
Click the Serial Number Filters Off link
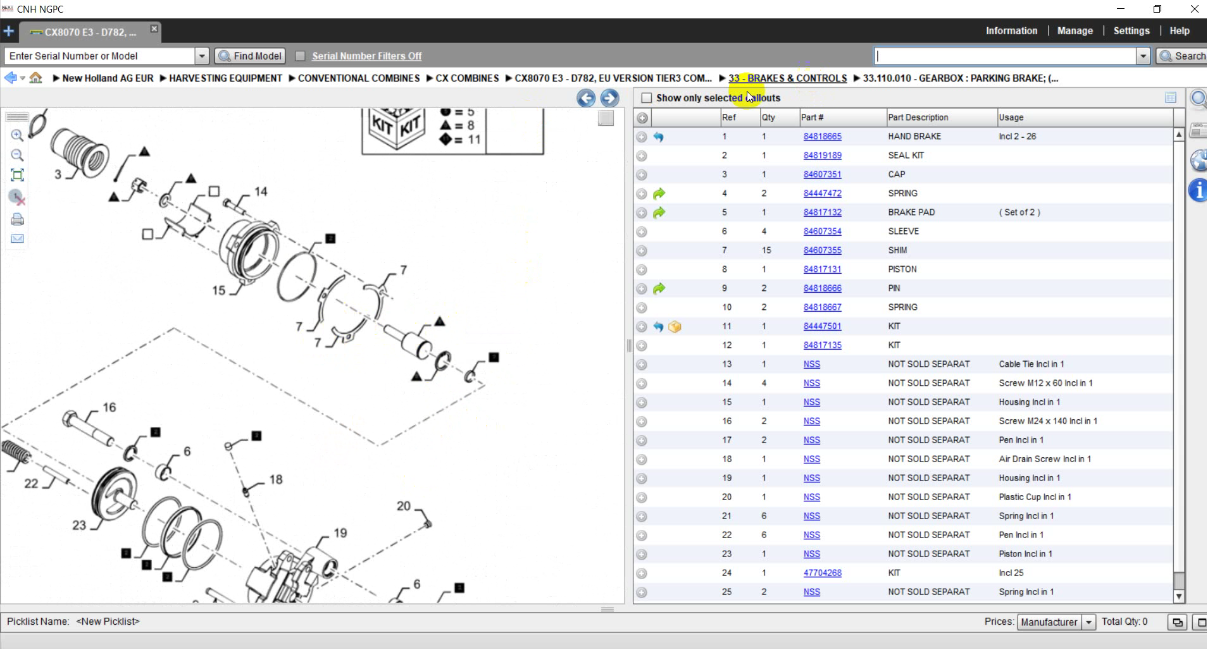[x=367, y=57]
